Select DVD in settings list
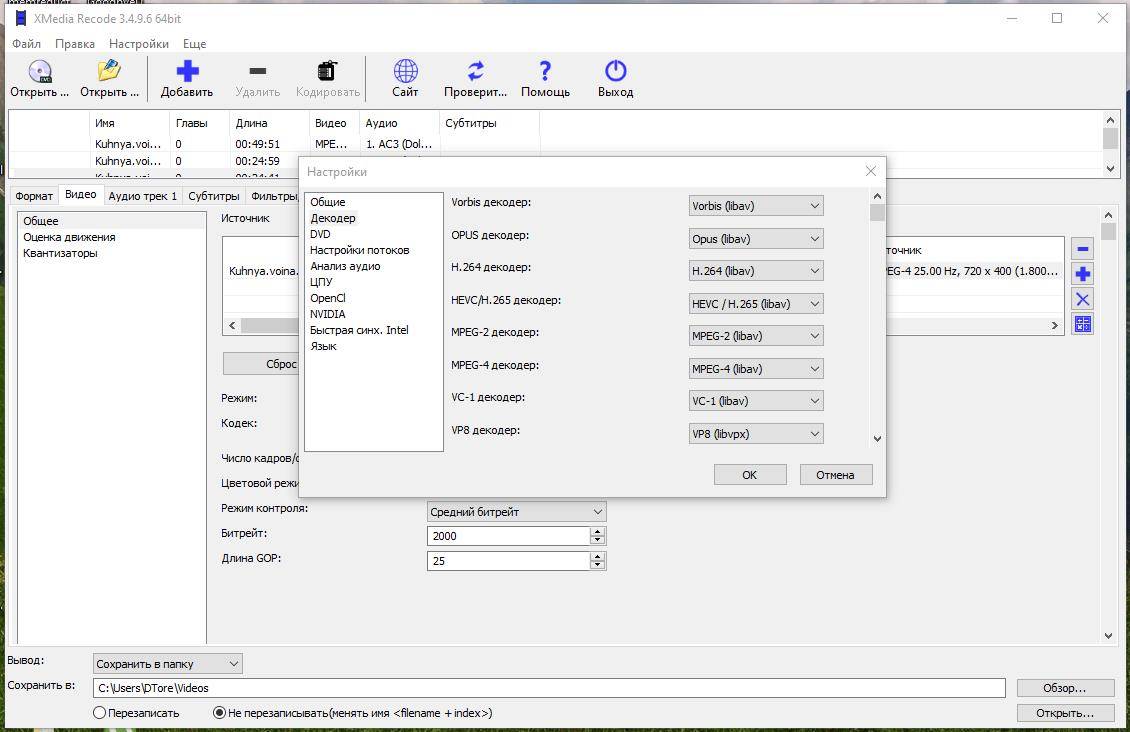 (x=320, y=234)
